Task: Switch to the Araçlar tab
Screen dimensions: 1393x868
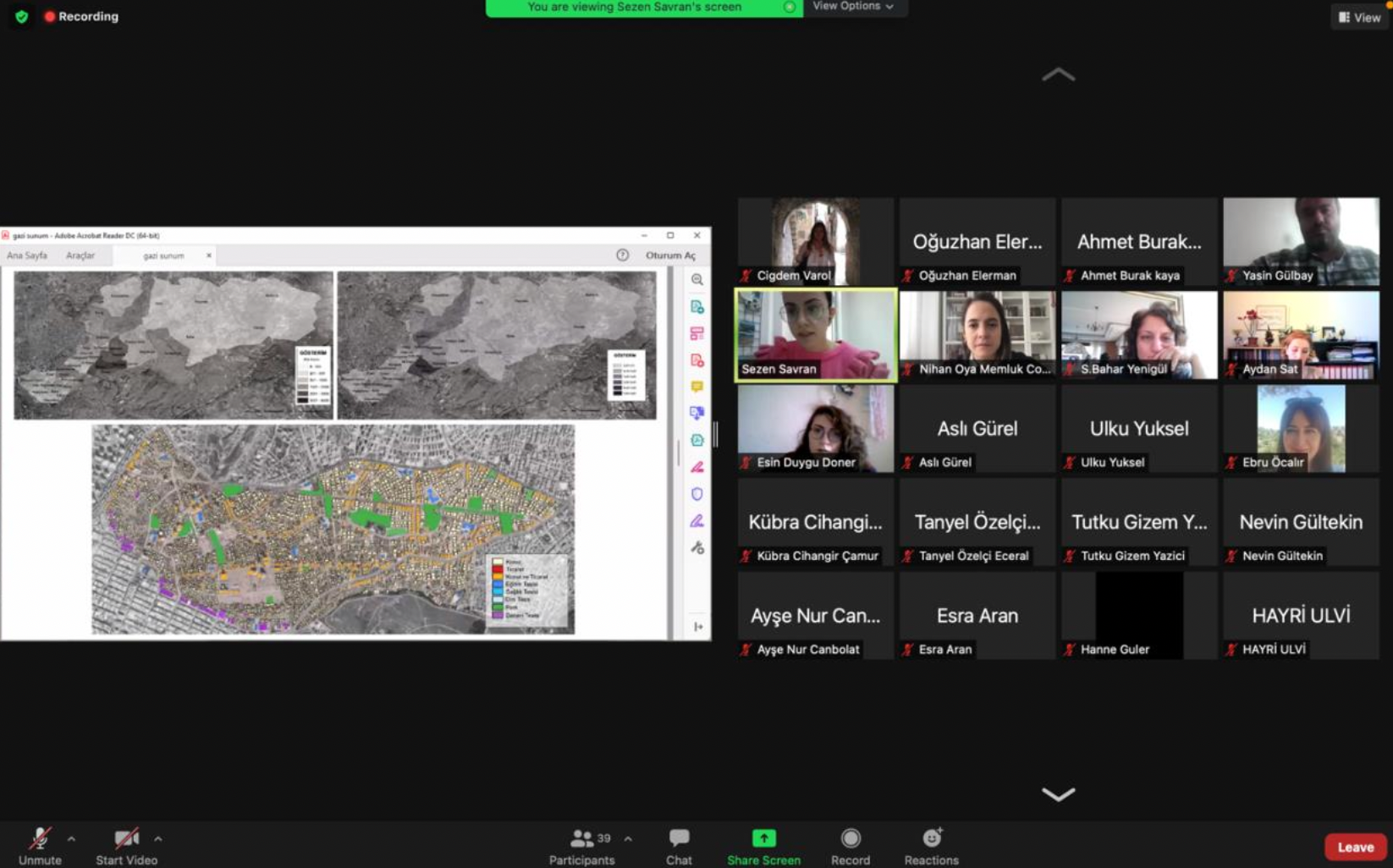Action: pos(80,255)
